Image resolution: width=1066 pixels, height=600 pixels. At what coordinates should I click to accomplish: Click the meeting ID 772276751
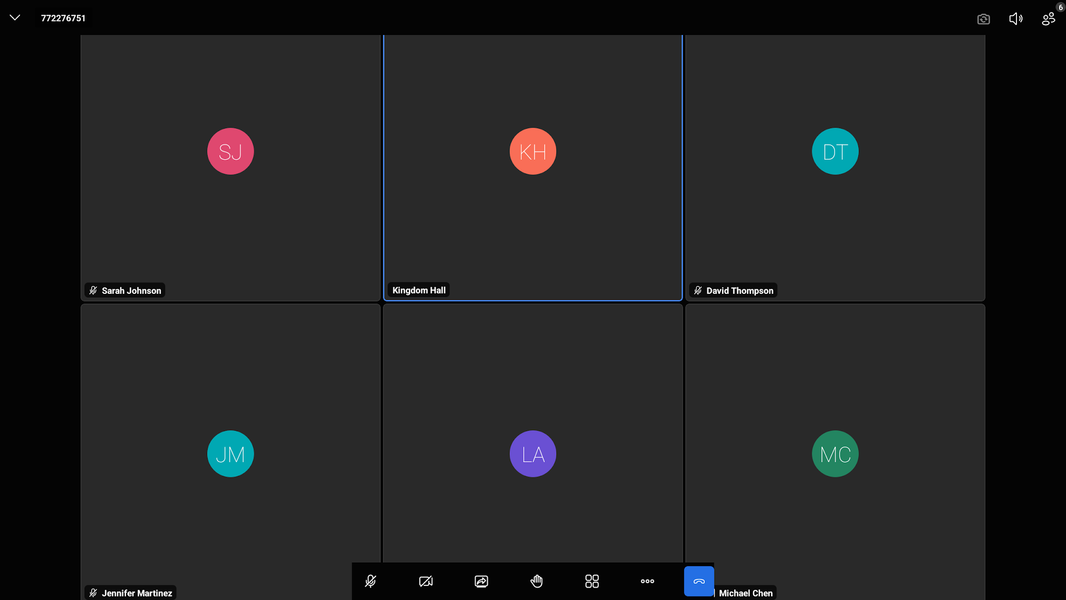(x=62, y=17)
